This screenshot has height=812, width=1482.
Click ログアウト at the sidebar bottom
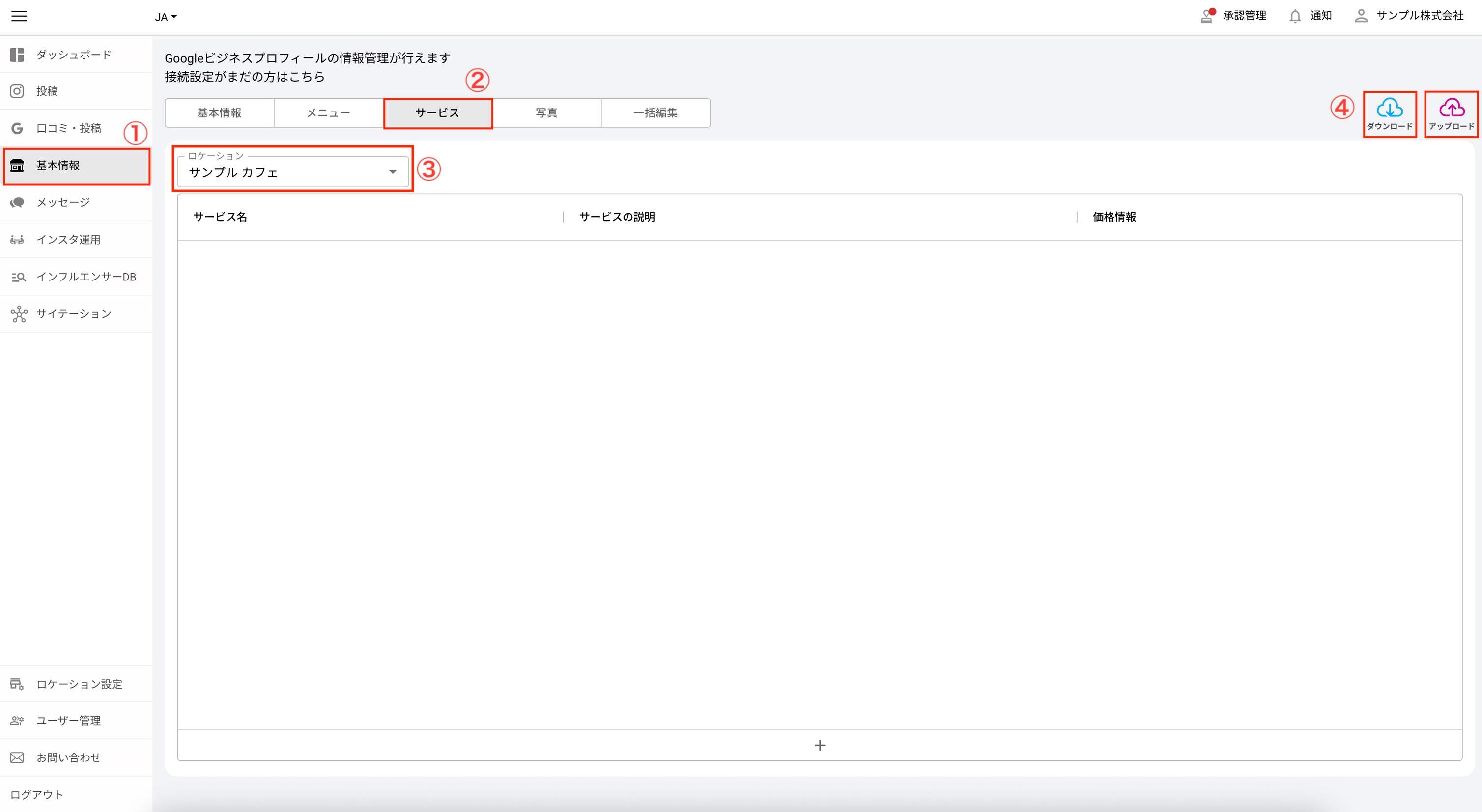tap(37, 794)
